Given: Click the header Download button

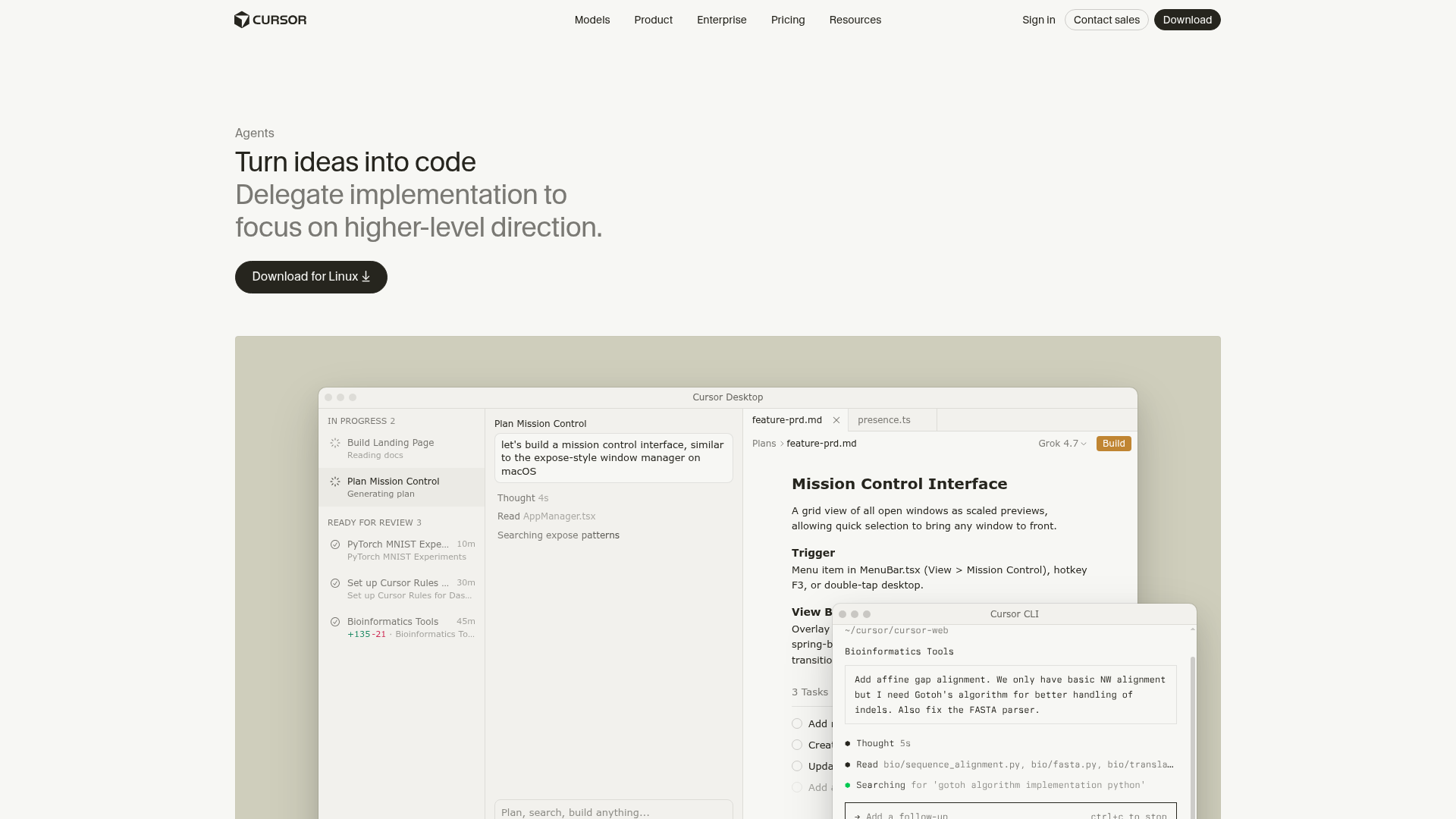Looking at the screenshot, I should [x=1188, y=20].
